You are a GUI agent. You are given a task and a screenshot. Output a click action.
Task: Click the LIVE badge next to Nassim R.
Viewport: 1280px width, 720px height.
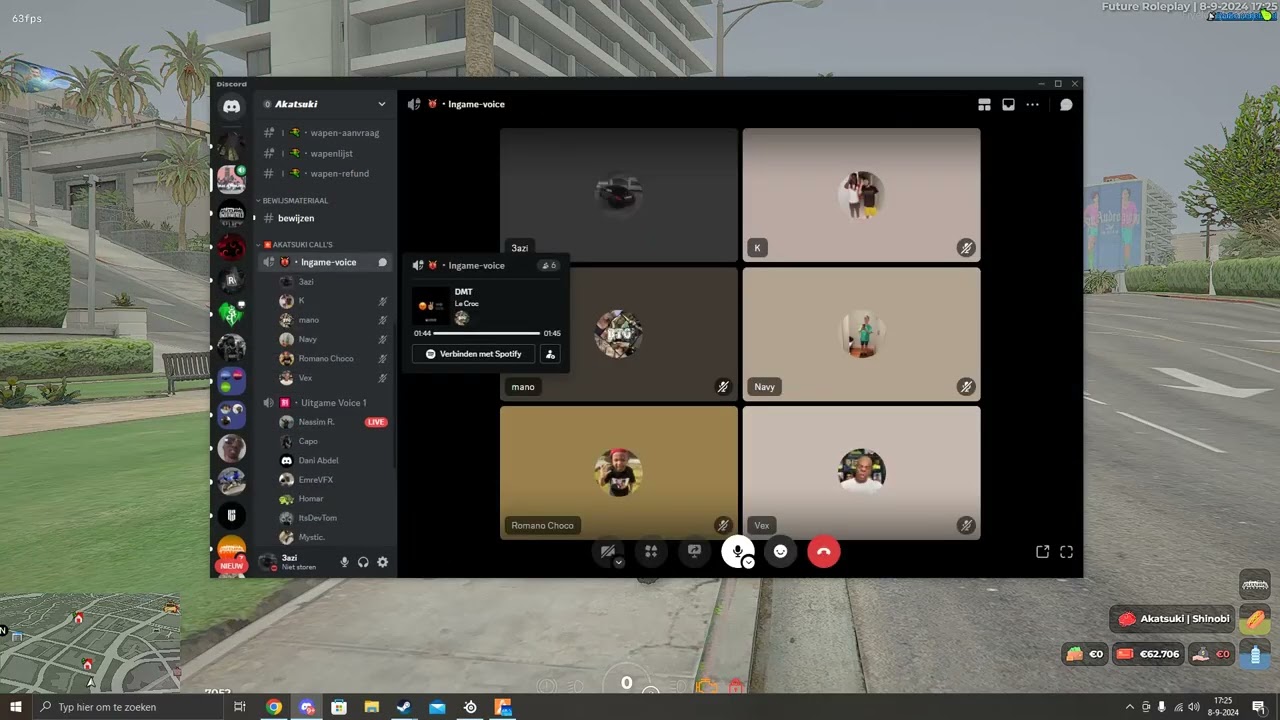tap(376, 422)
